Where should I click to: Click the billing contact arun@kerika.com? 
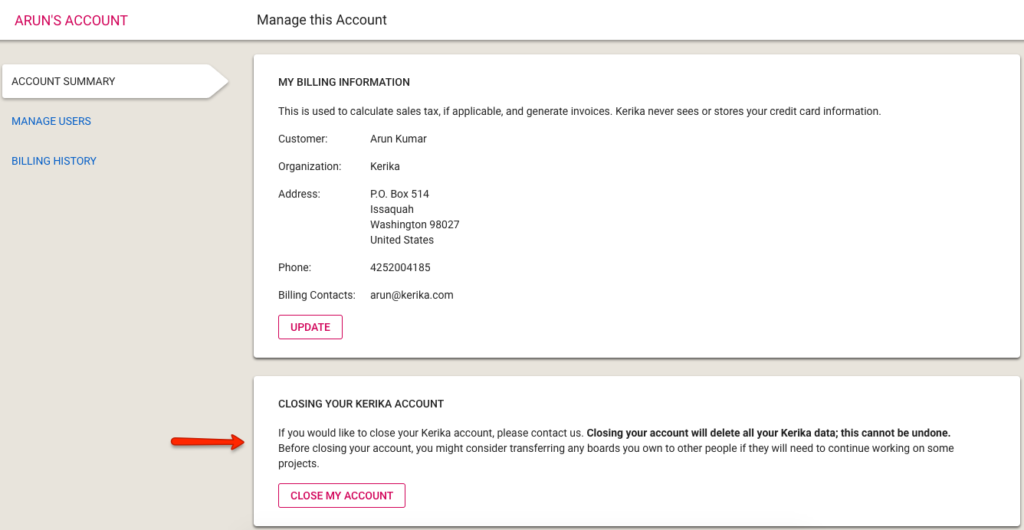point(411,295)
